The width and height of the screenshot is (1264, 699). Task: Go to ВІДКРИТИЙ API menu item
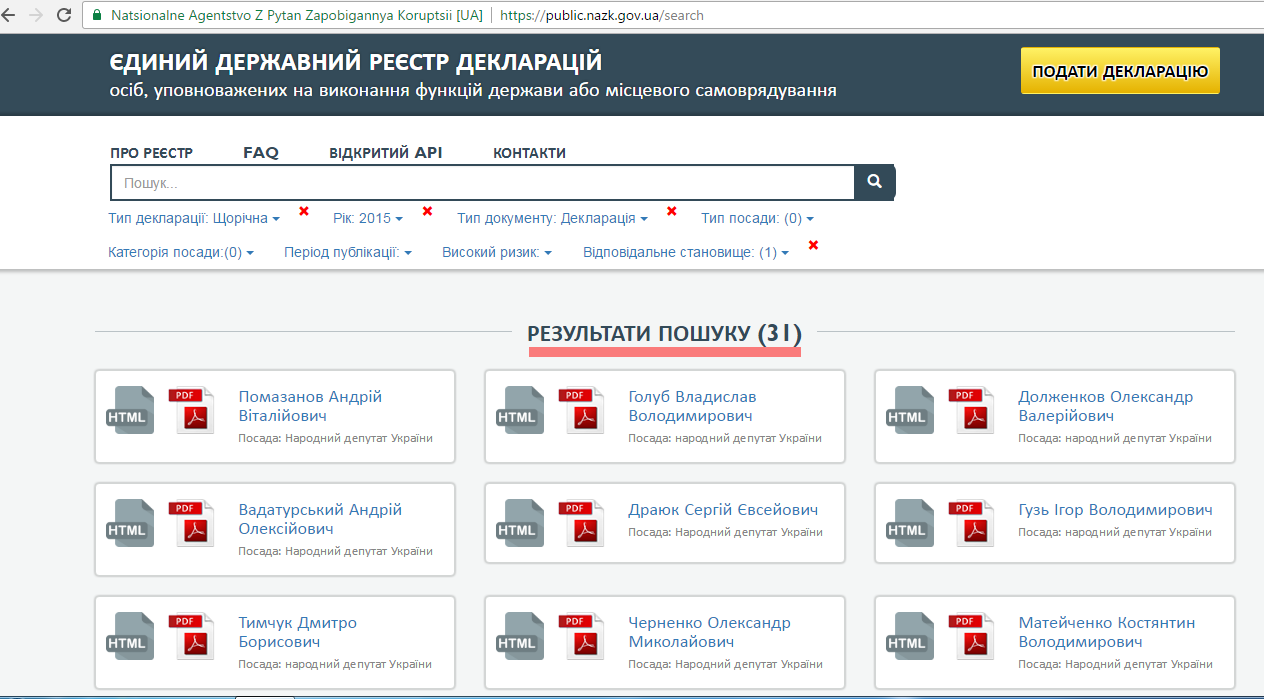tap(385, 153)
